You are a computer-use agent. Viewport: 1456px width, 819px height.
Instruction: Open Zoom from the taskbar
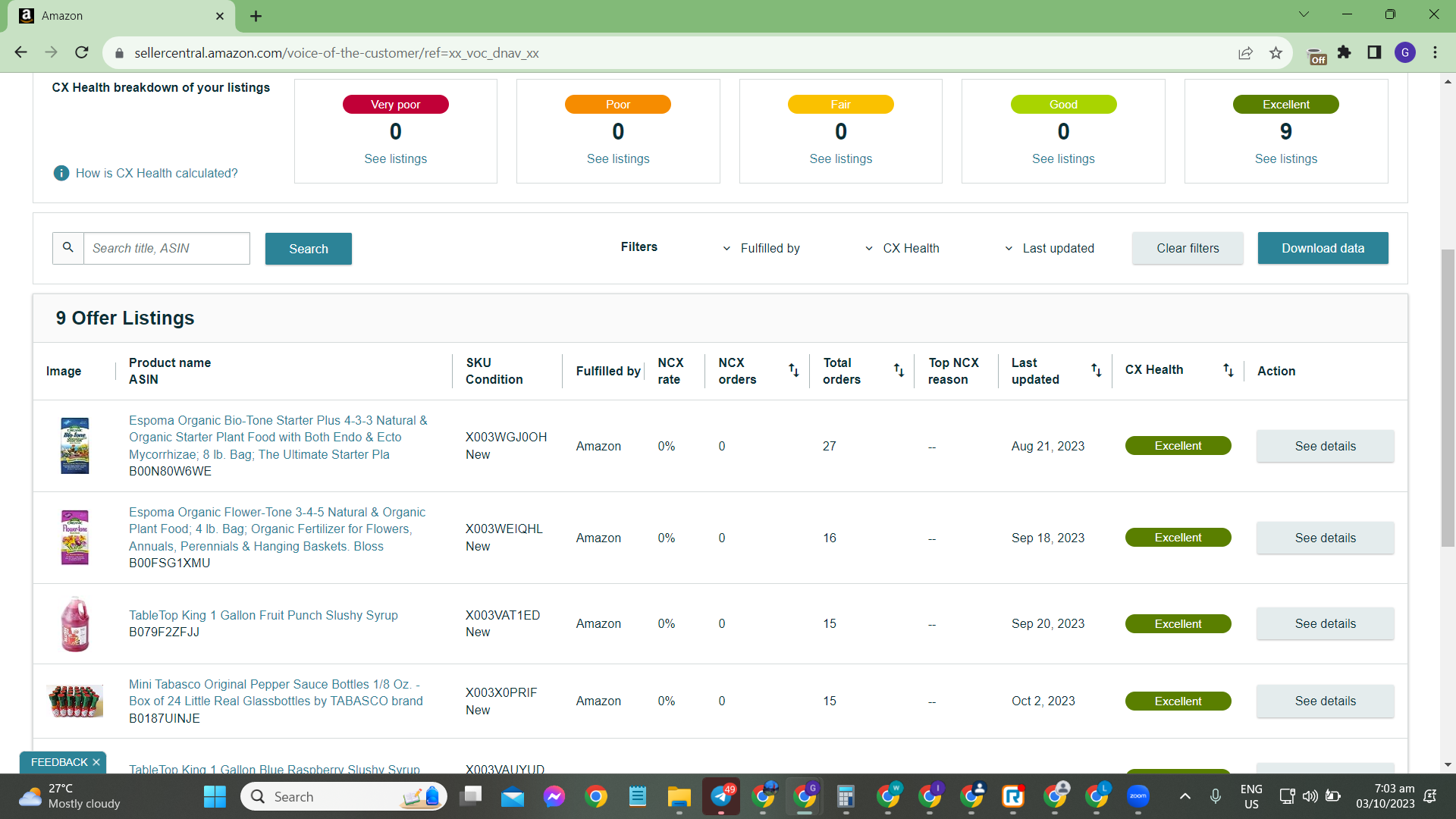1138,796
